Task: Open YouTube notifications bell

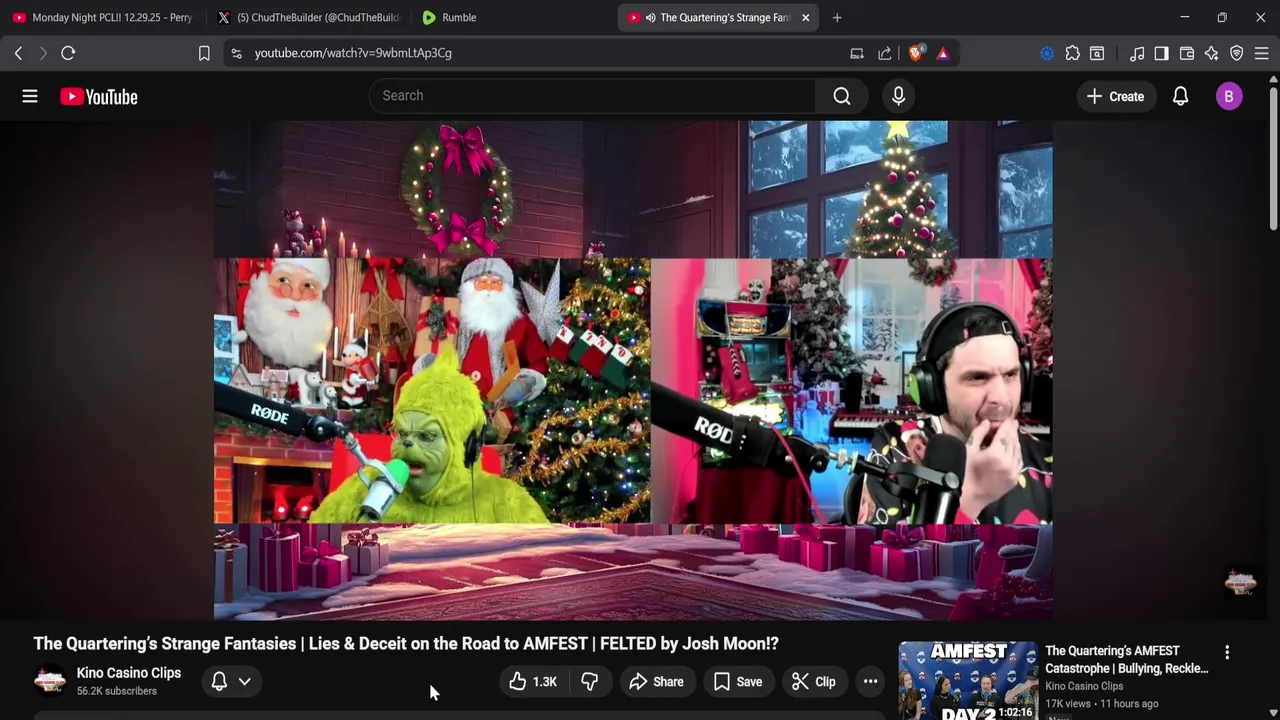Action: coord(1180,96)
